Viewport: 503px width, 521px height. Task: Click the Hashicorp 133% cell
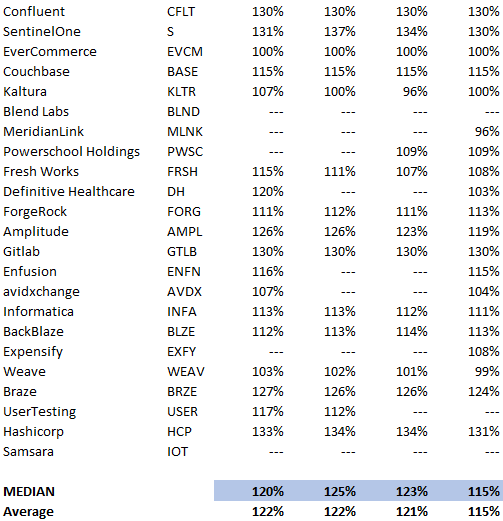pos(268,432)
